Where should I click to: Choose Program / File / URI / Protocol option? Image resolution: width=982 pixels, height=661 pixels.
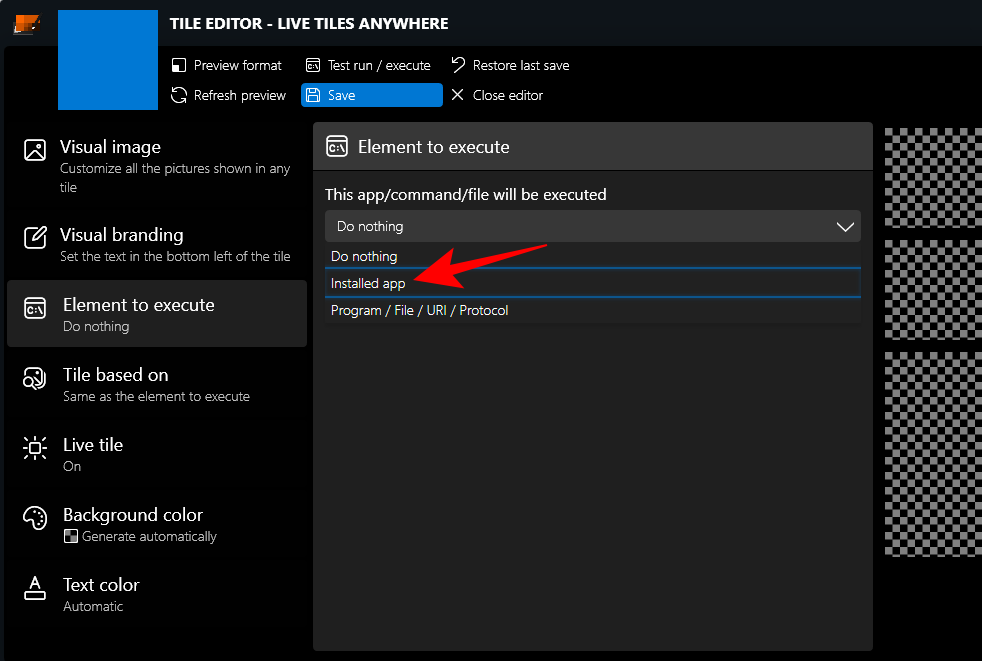tap(419, 310)
